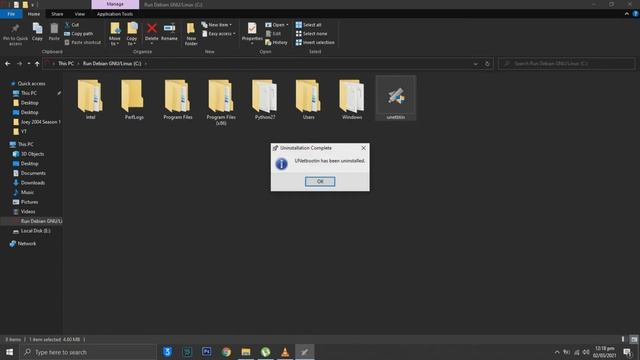This screenshot has width=640, height=360.
Task: Go back with the Back arrow
Action: pyautogui.click(x=8, y=64)
